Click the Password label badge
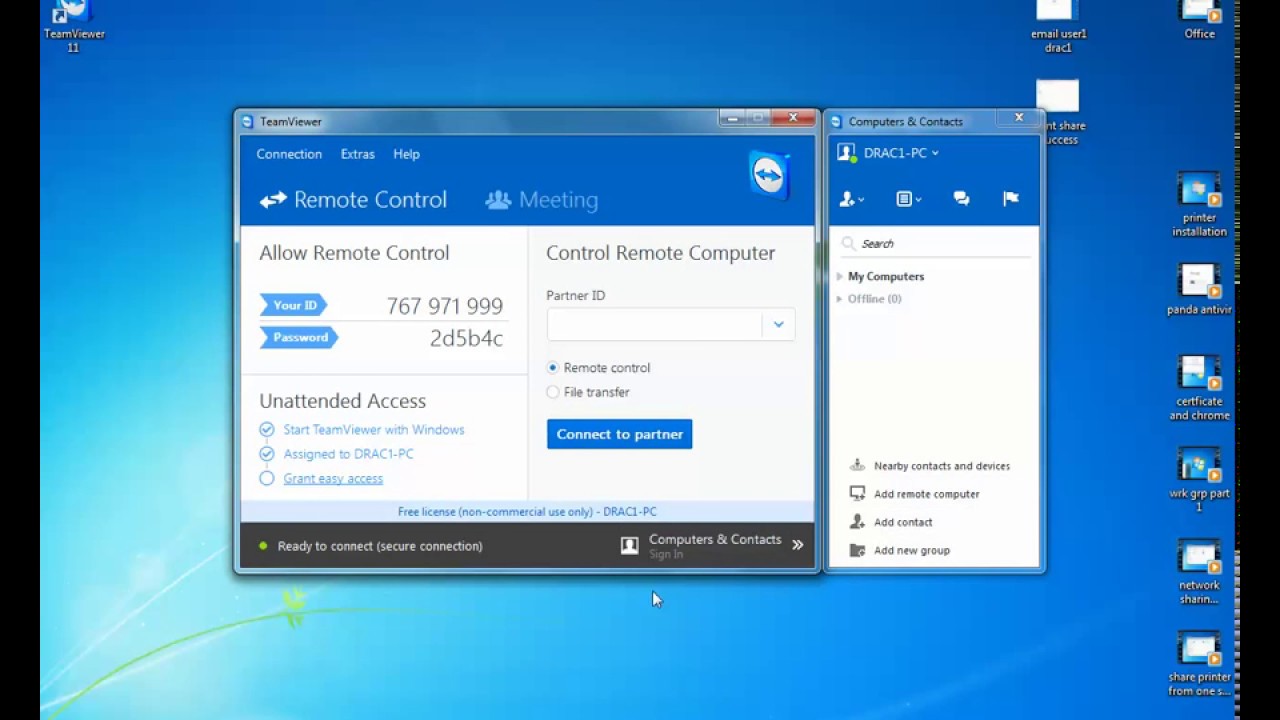The height and width of the screenshot is (720, 1280). click(x=299, y=337)
